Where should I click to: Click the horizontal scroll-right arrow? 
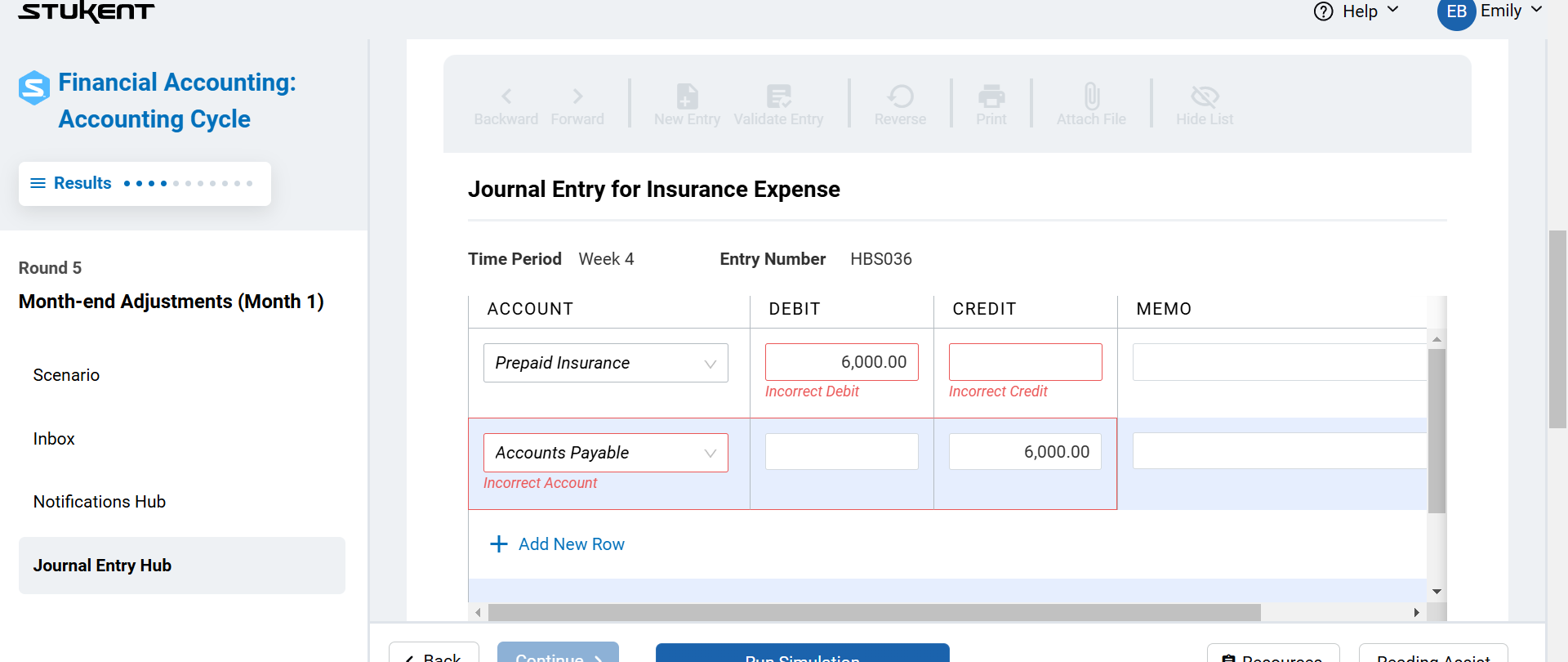click(1417, 612)
